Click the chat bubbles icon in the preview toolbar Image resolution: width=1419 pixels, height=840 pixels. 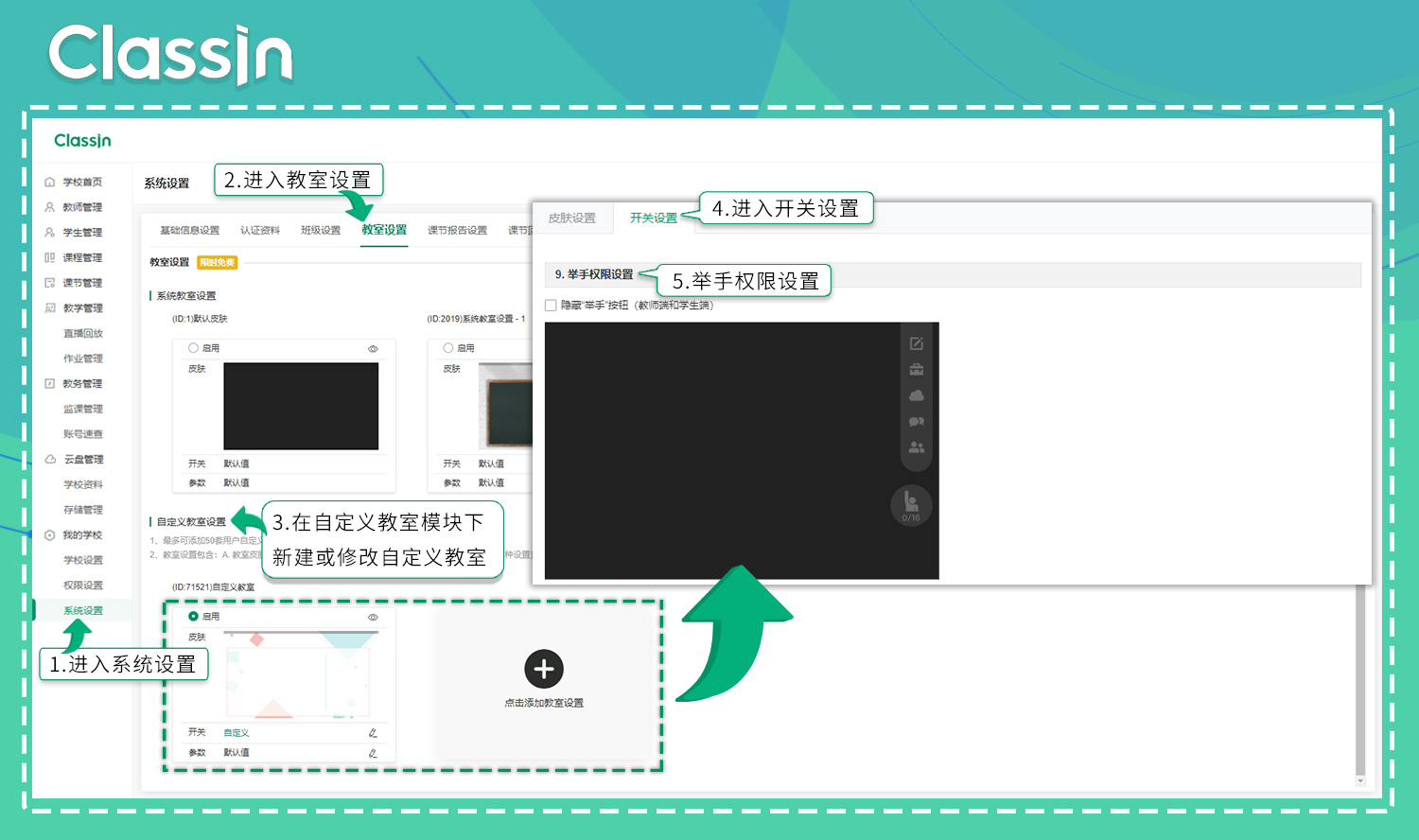(x=916, y=422)
